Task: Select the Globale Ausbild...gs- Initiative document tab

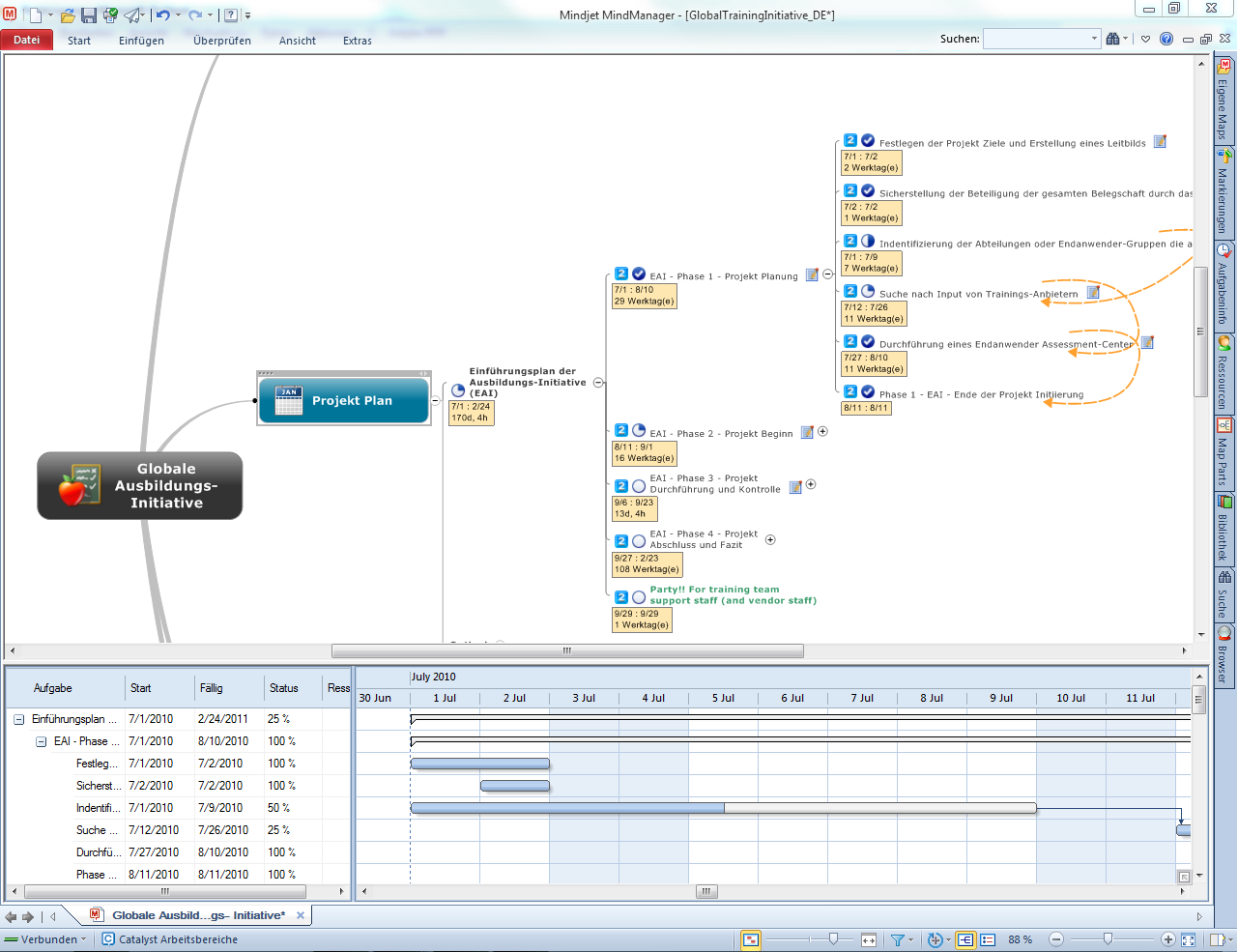Action: [197, 915]
